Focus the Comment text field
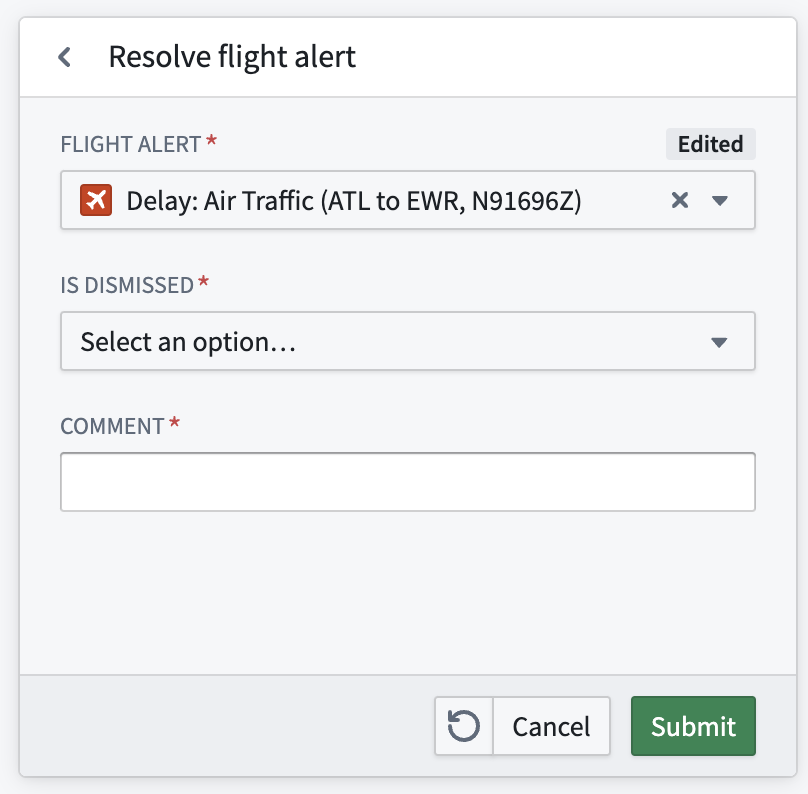The height and width of the screenshot is (794, 808). pyautogui.click(x=408, y=482)
